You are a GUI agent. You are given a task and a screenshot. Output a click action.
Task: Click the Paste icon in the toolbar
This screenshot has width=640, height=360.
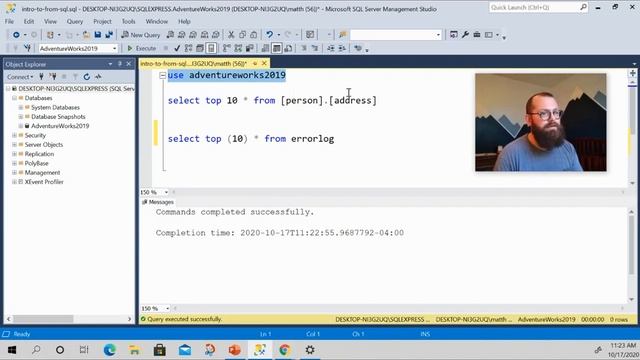(x=253, y=35)
